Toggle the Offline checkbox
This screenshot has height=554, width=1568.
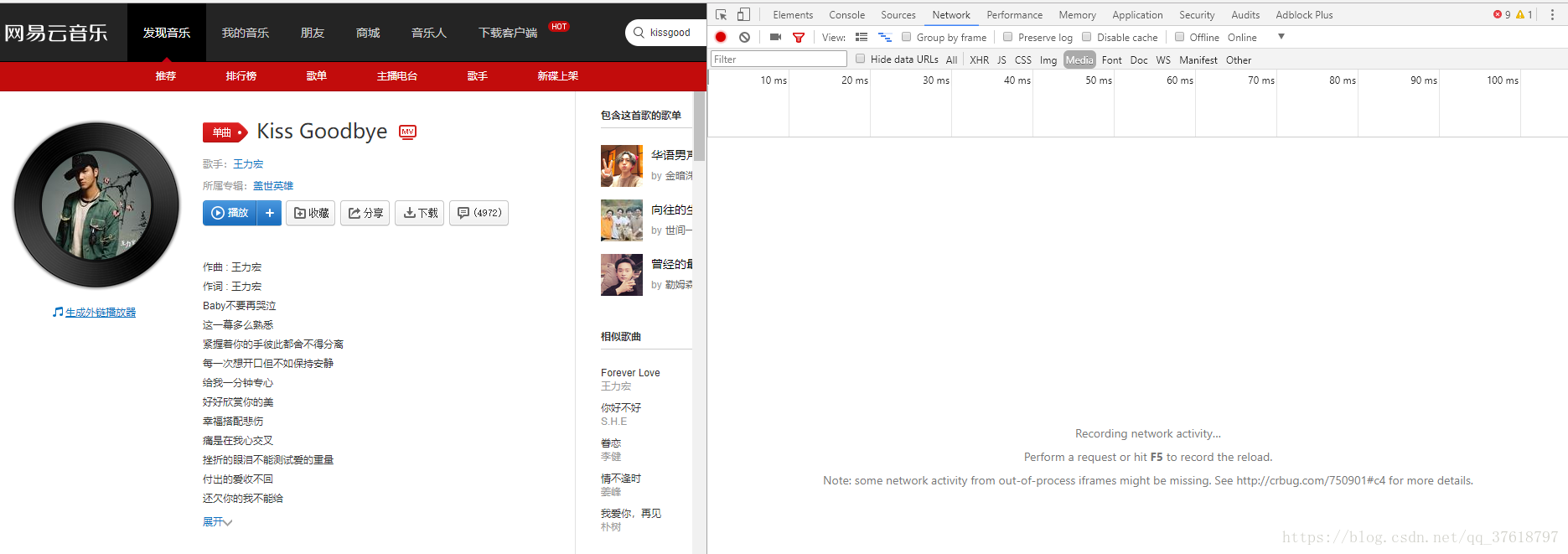pos(1179,37)
